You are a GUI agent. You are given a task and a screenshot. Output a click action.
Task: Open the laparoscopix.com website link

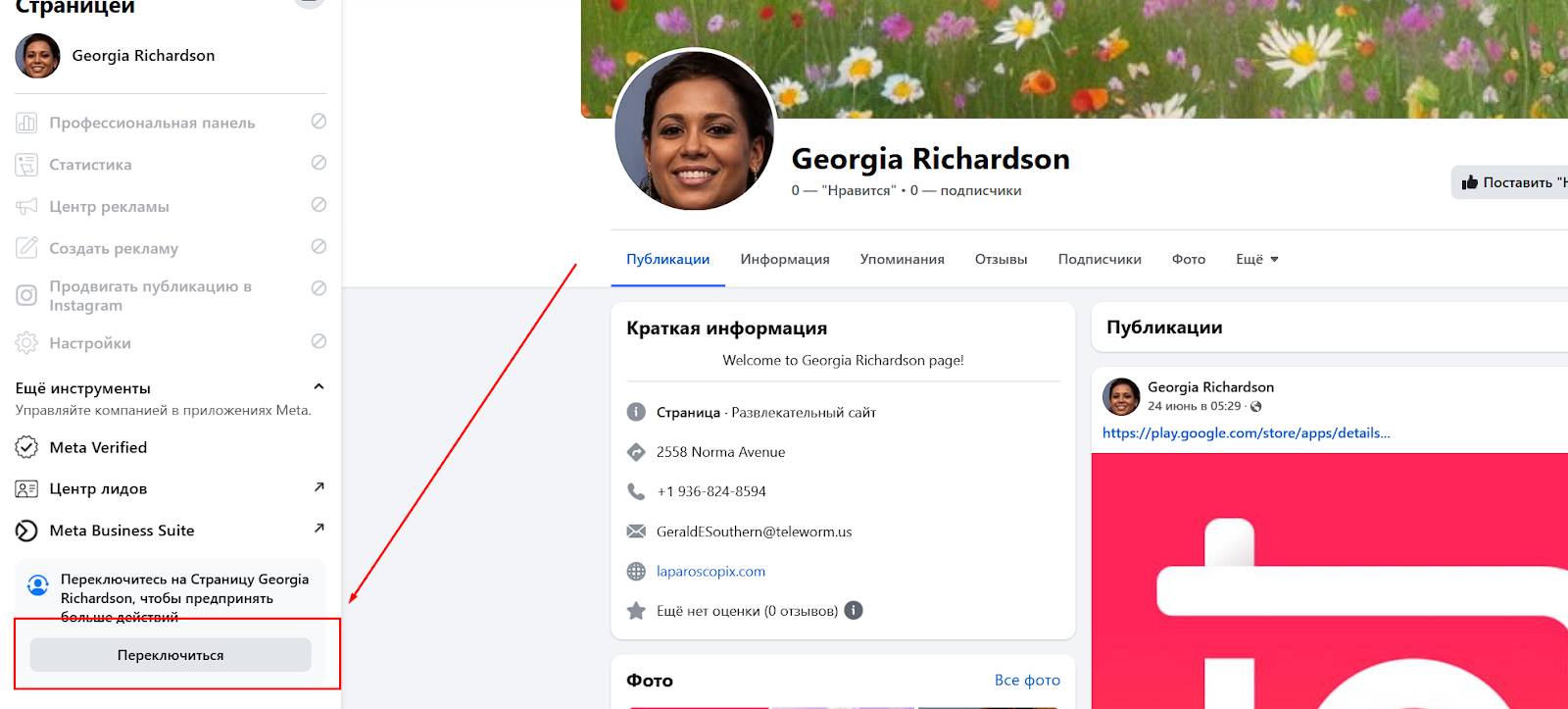(710, 571)
